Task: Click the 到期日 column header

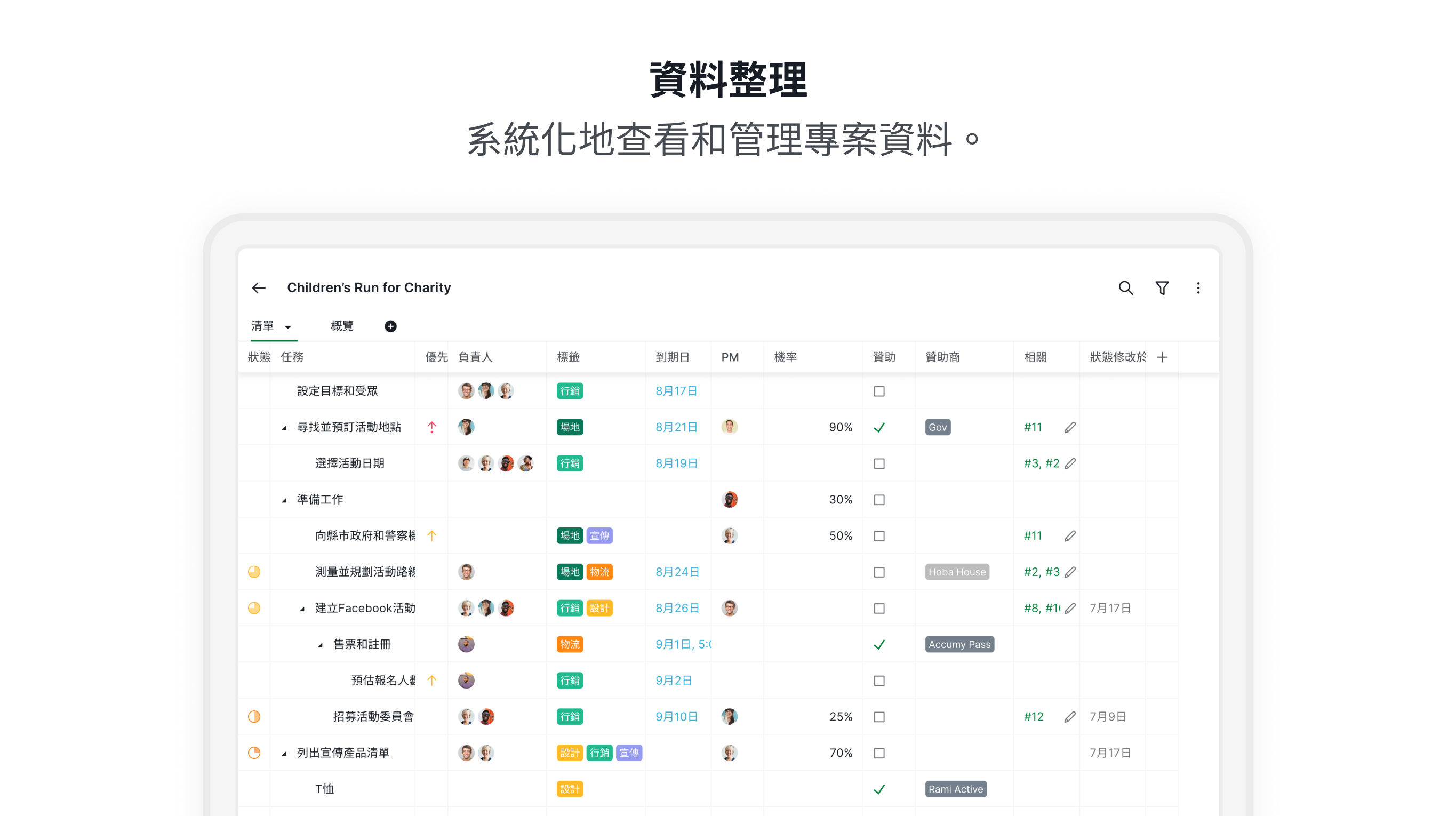Action: pos(673,357)
